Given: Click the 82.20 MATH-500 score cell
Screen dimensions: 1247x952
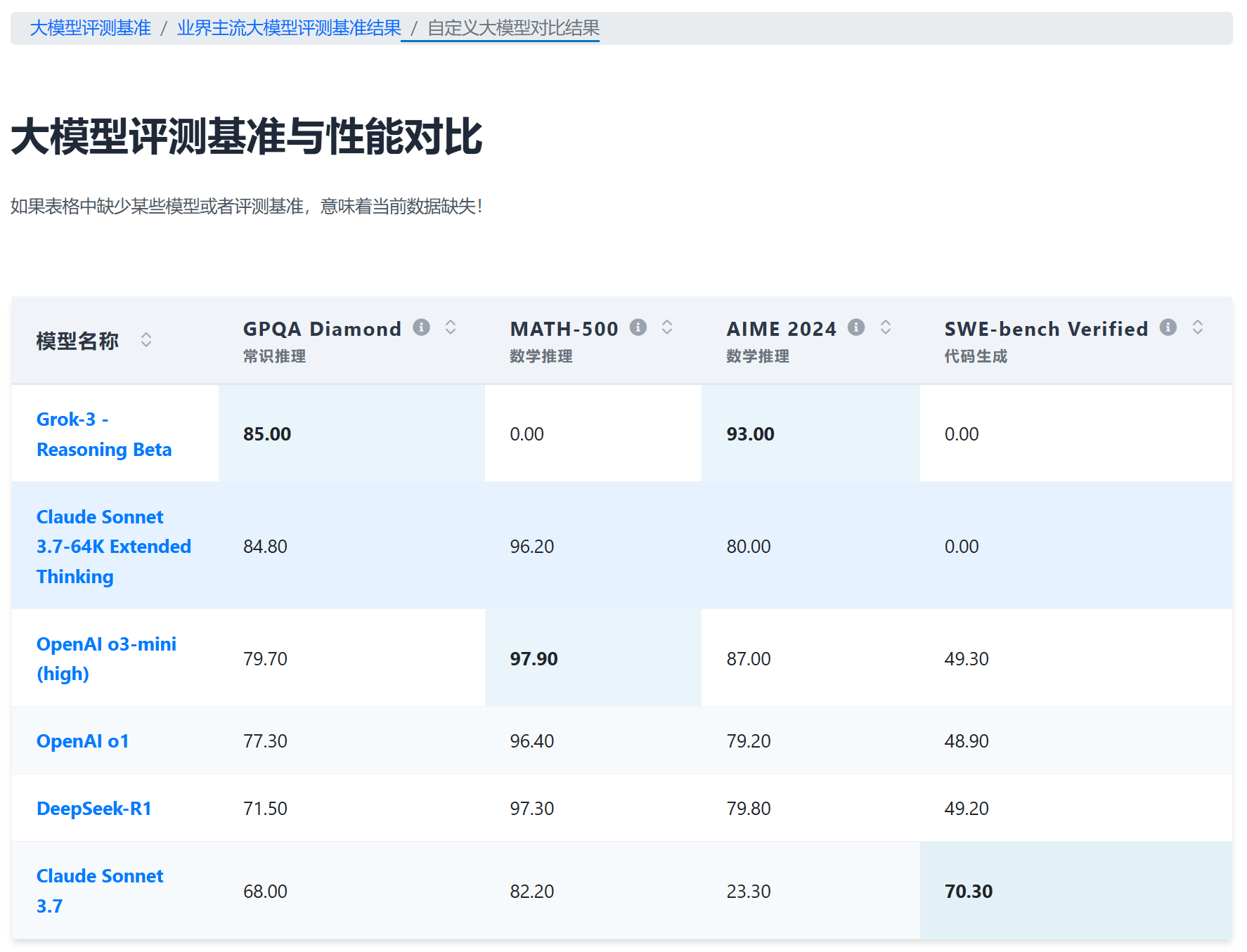Looking at the screenshot, I should [x=593, y=891].
